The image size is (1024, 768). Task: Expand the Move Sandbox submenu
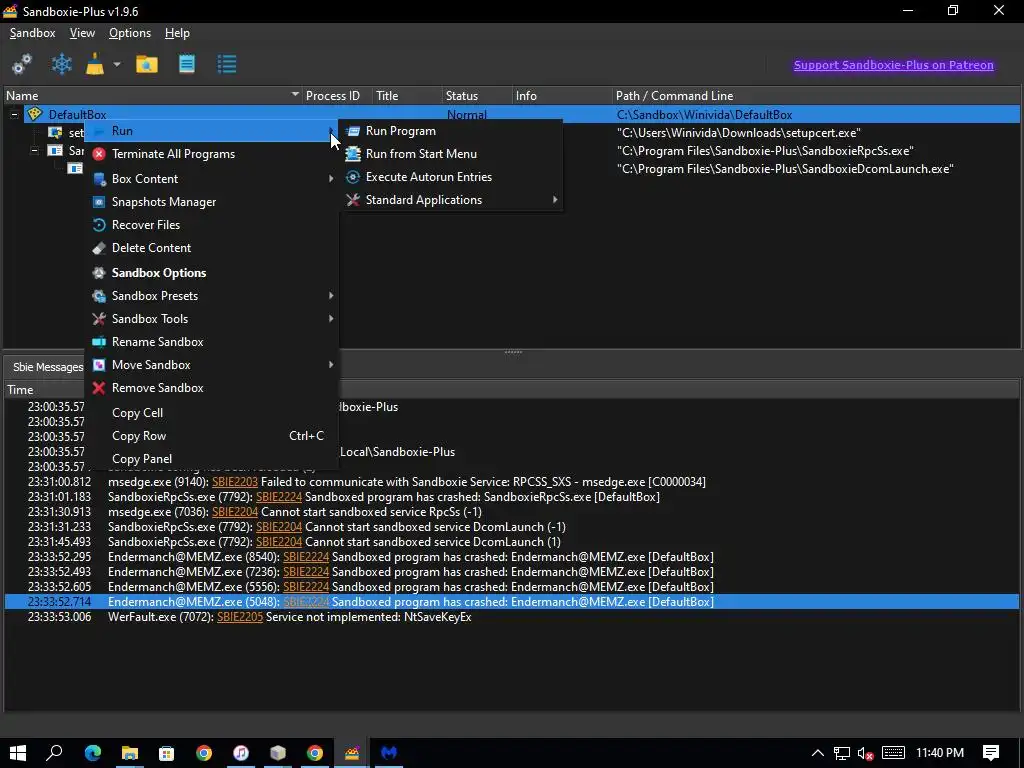pyautogui.click(x=212, y=364)
